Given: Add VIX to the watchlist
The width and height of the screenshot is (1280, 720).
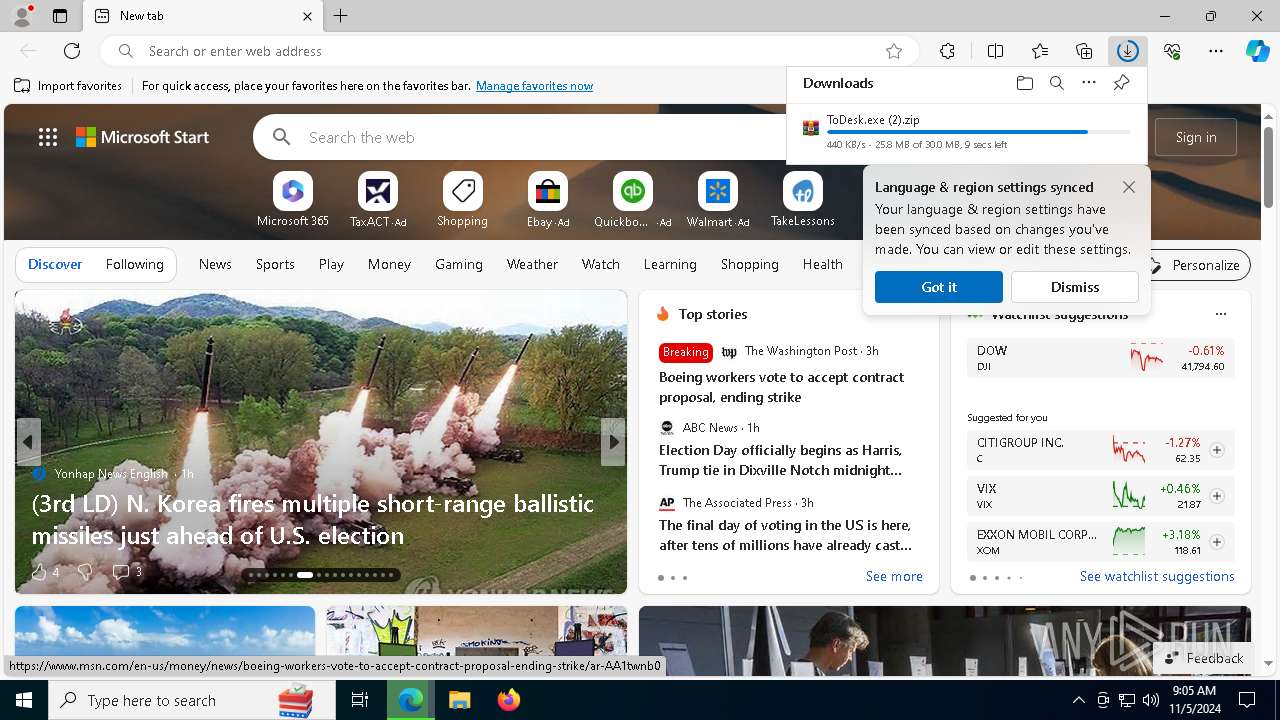Looking at the screenshot, I should coord(1217,496).
